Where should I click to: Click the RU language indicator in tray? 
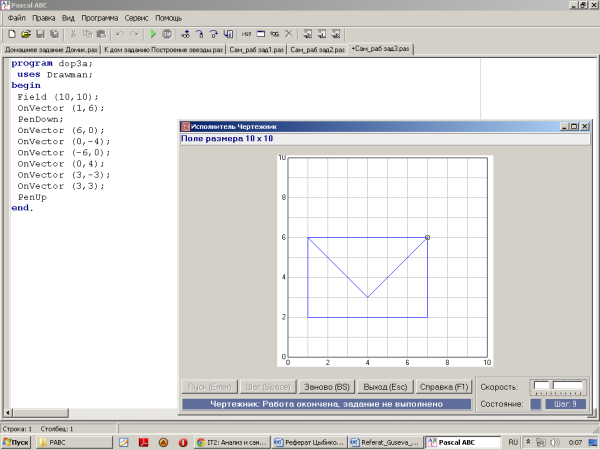(513, 441)
